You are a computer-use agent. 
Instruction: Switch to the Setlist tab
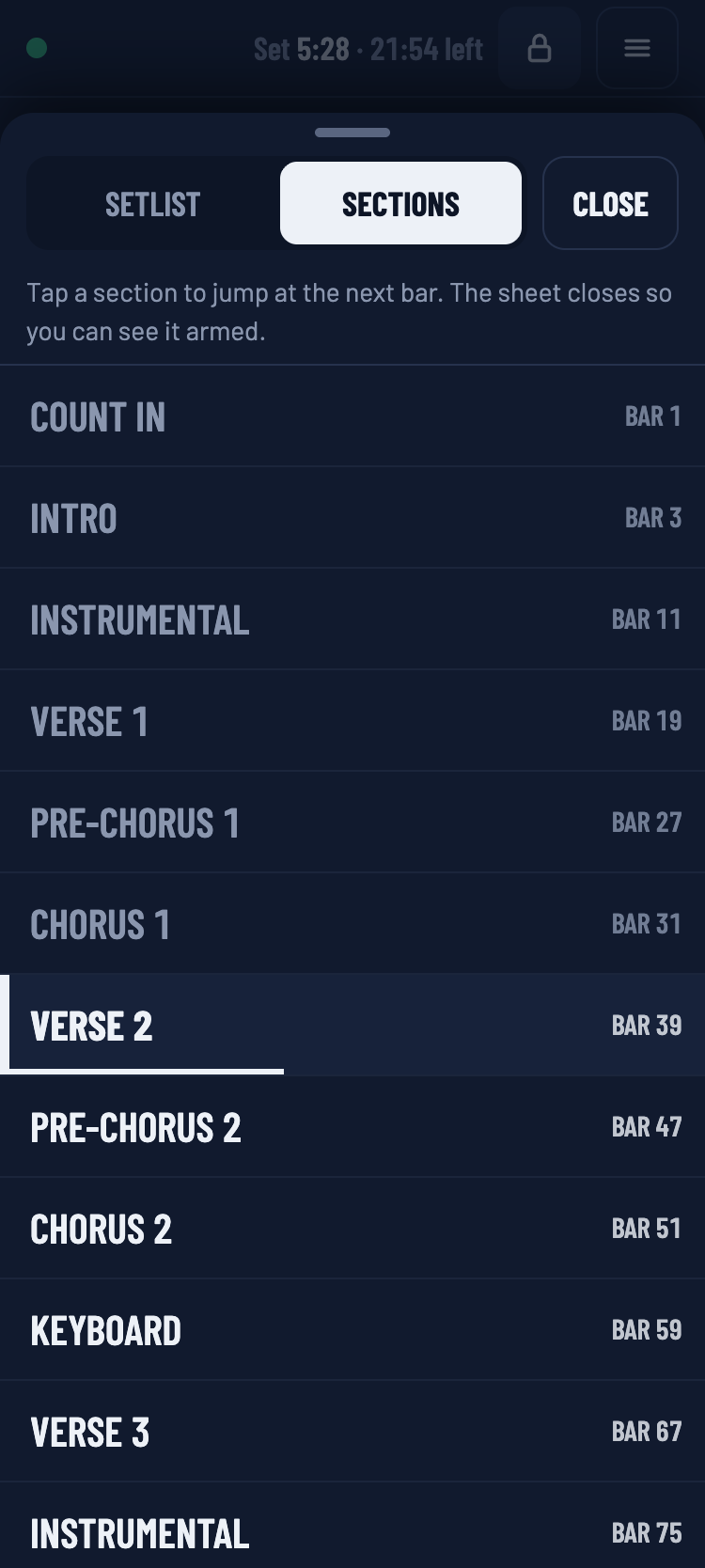(x=153, y=203)
